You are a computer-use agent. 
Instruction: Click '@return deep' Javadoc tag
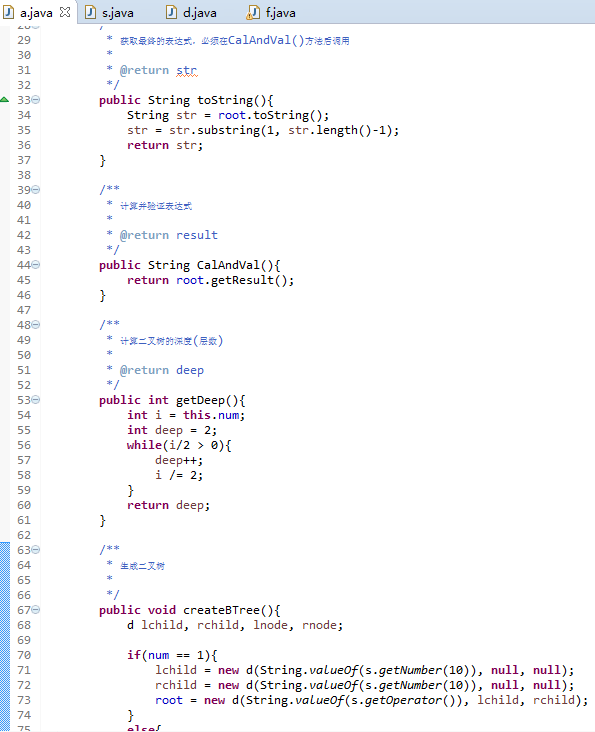tap(161, 370)
